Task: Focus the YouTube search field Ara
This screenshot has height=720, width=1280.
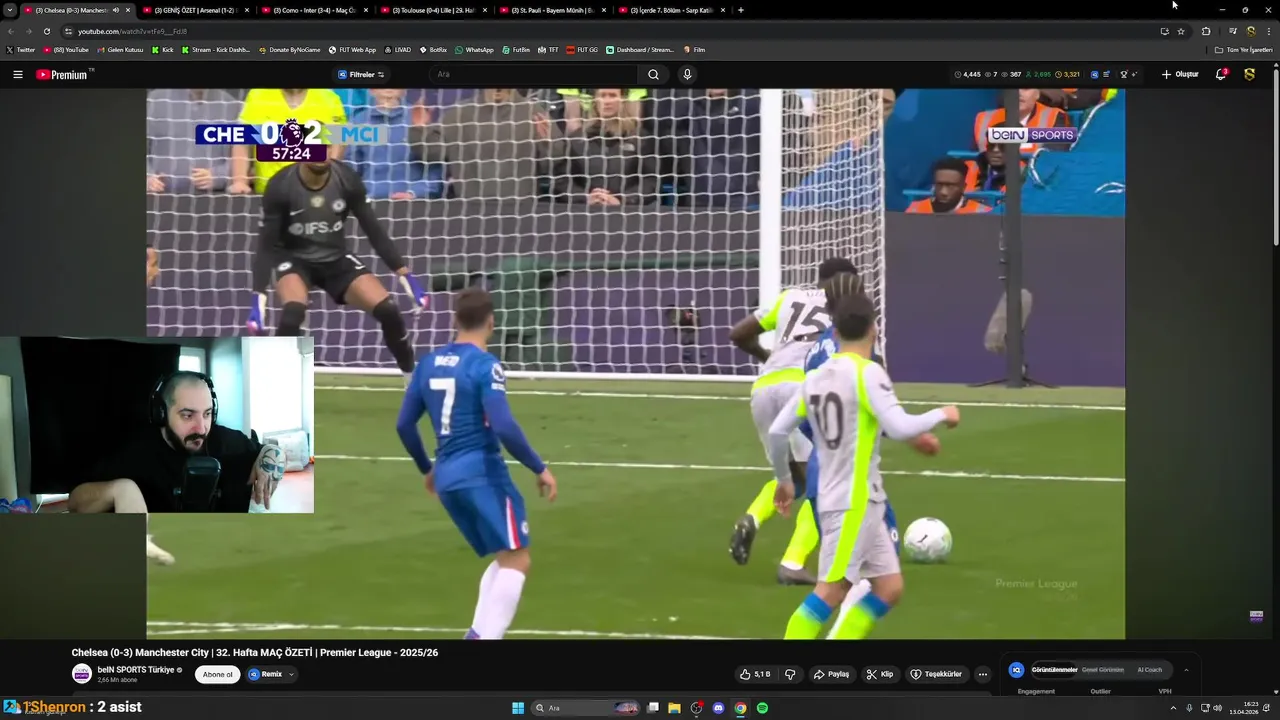Action: coord(535,74)
